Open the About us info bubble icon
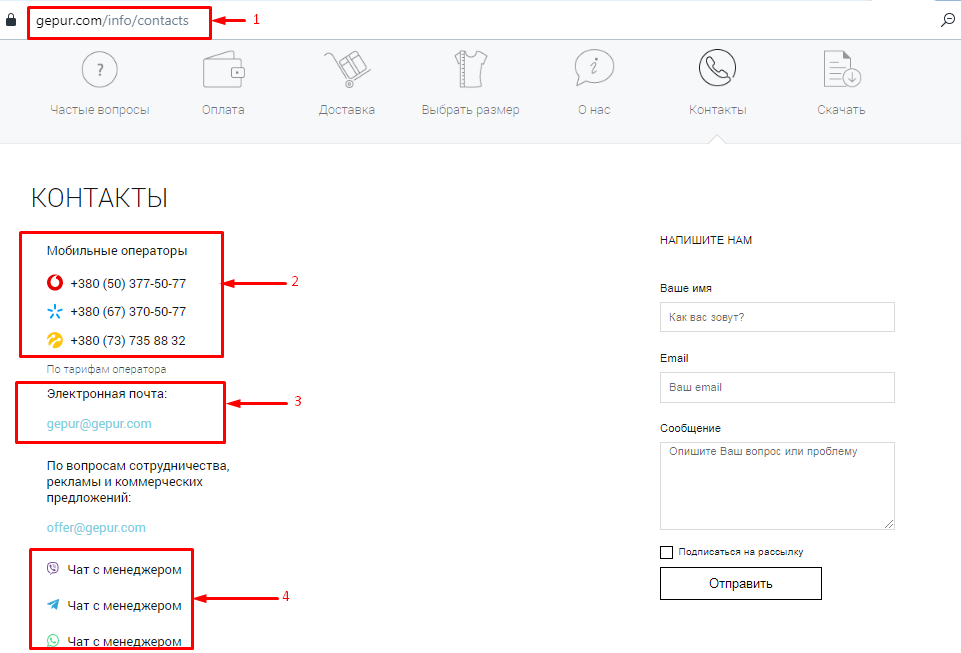The image size is (961, 653). click(594, 69)
